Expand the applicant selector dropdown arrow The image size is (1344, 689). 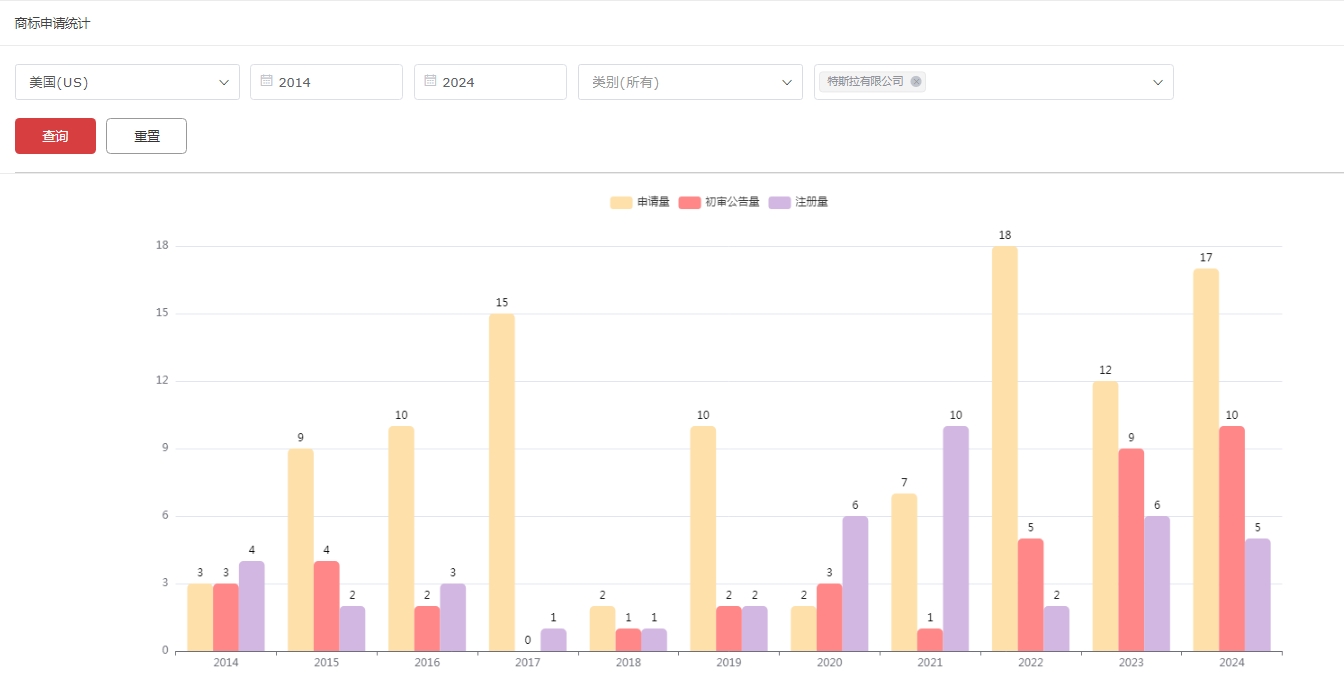pos(1158,82)
